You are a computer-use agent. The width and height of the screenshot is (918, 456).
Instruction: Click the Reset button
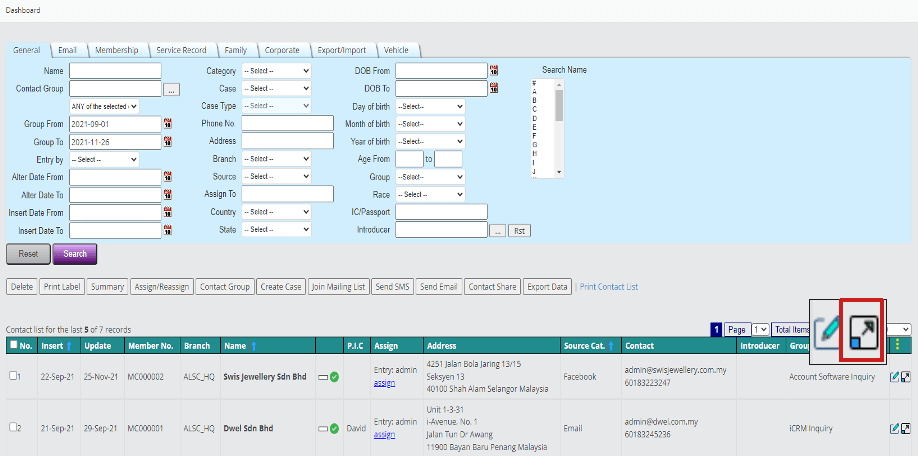point(28,254)
